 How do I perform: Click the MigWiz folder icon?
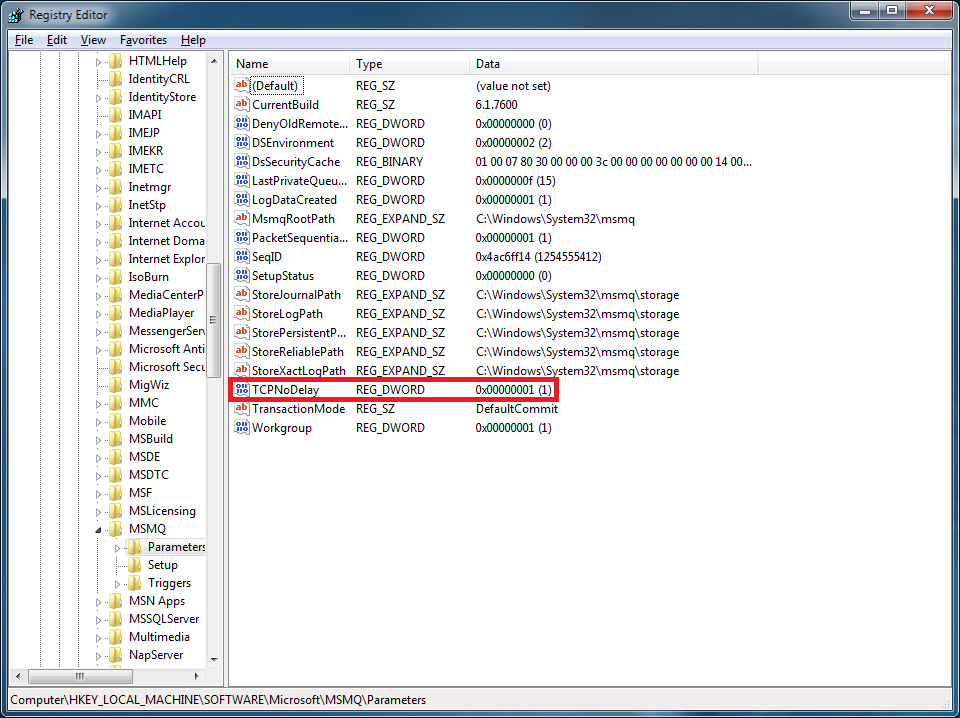click(115, 385)
